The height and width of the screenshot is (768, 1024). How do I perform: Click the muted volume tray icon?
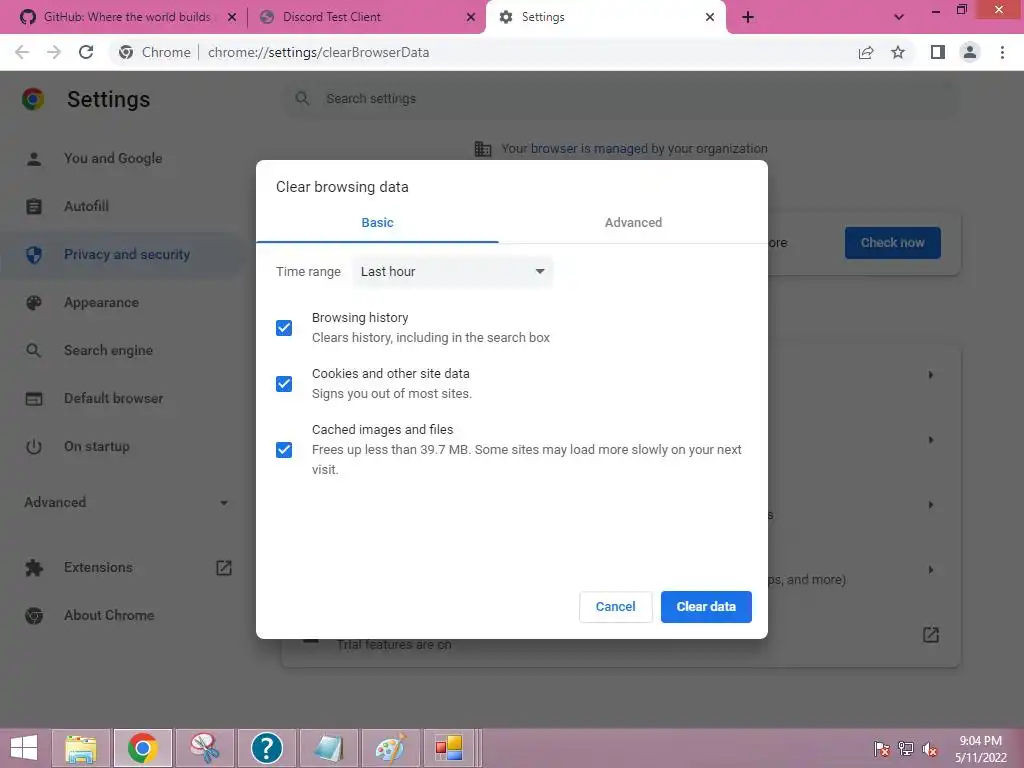click(930, 749)
